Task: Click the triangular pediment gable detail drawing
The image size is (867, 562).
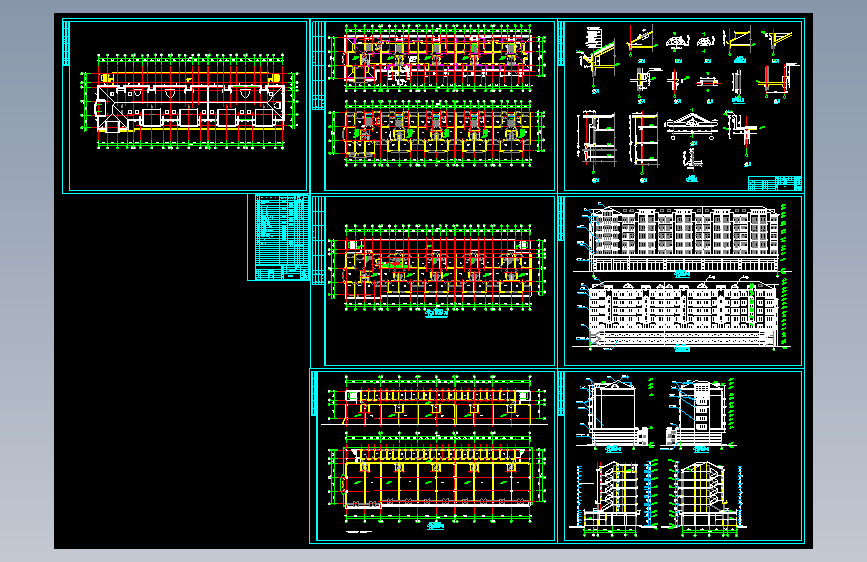Action: click(x=693, y=127)
